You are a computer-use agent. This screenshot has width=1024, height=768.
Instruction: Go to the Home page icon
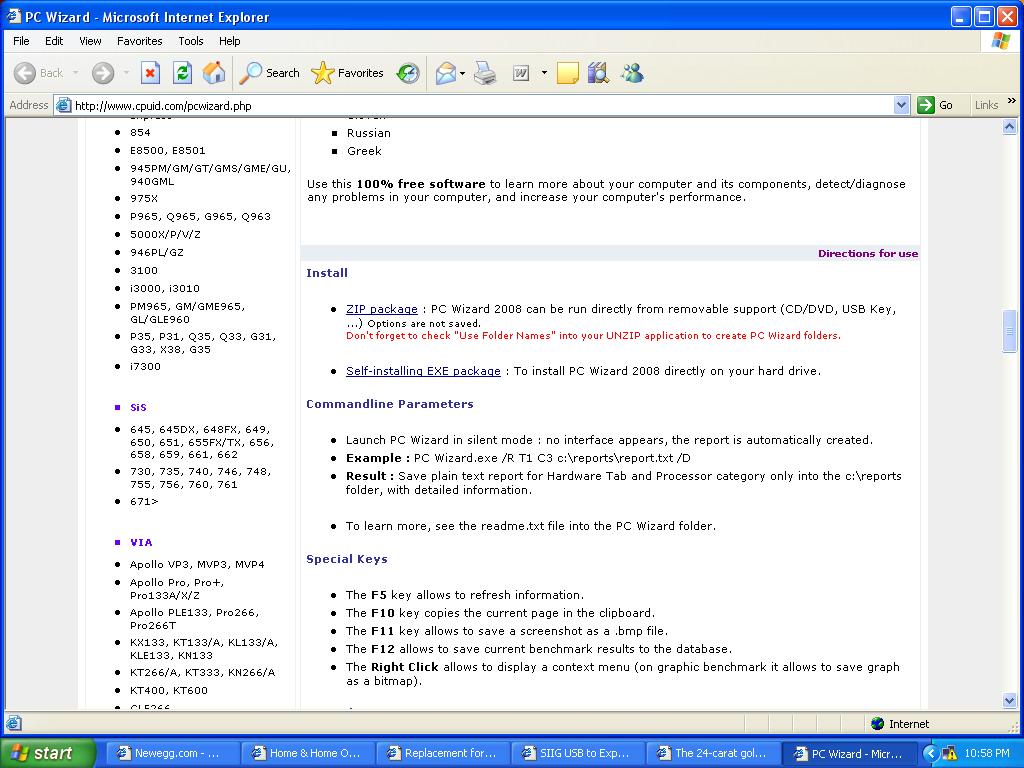[x=214, y=73]
